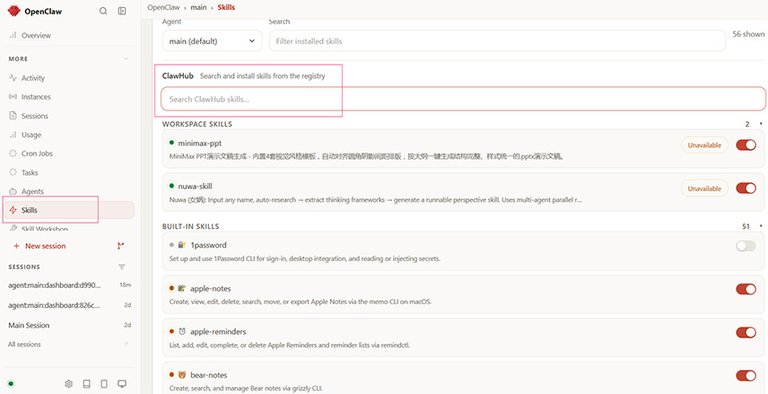This screenshot has width=768, height=394.
Task: Click the Unavailable badge for nuwa-skill
Action: point(704,189)
